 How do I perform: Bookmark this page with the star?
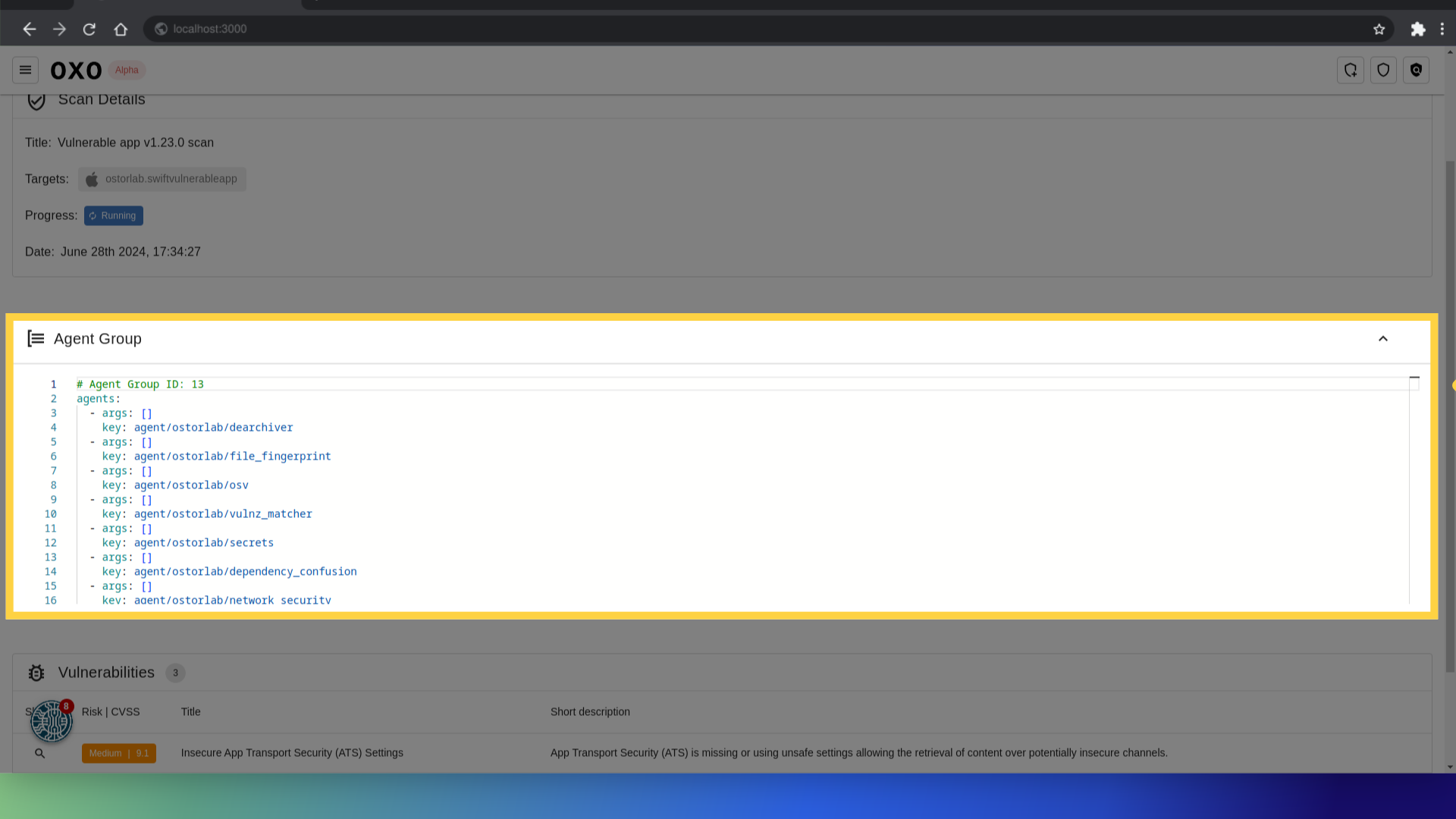(1379, 29)
